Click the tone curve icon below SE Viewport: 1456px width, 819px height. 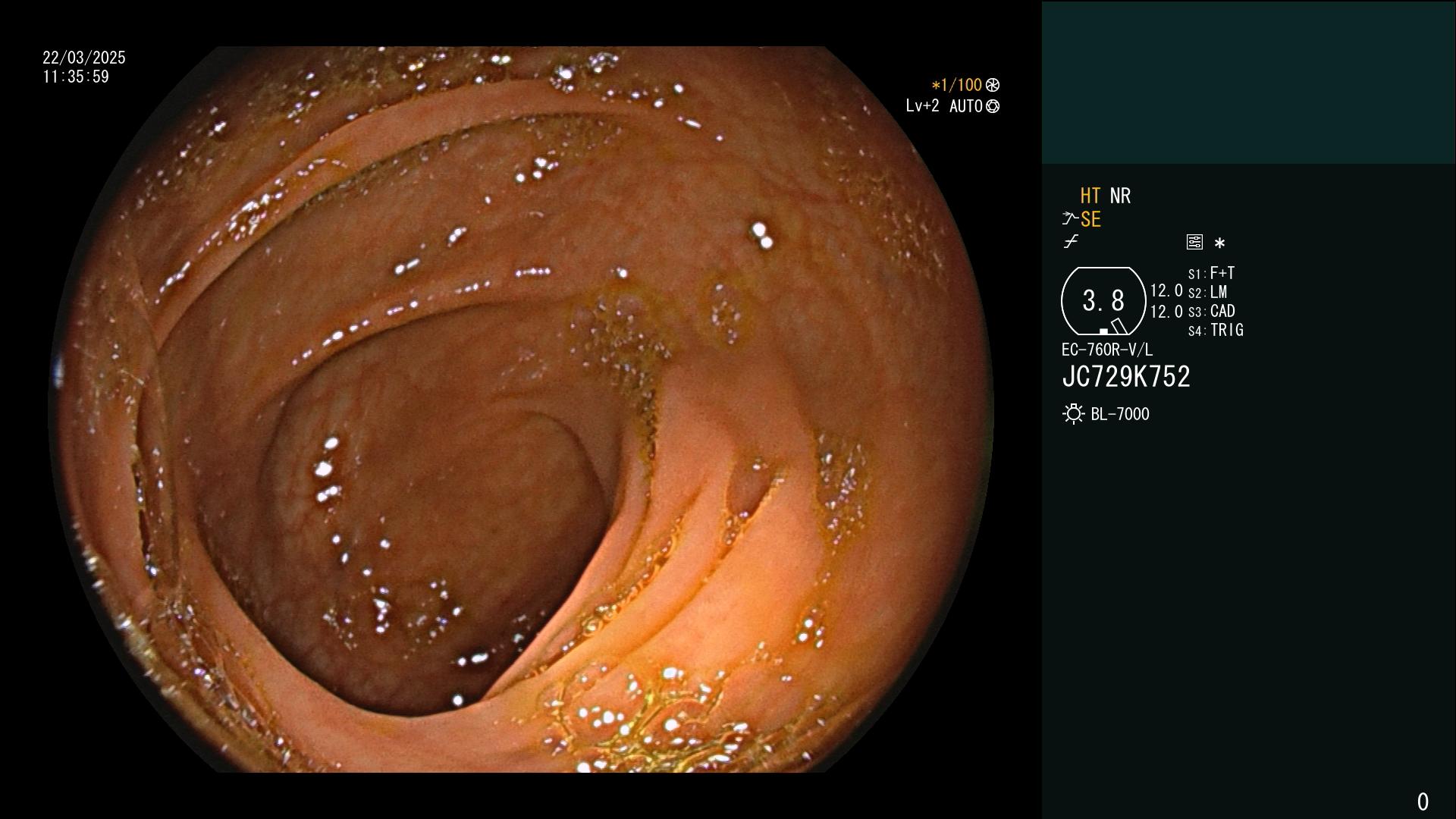click(x=1071, y=242)
